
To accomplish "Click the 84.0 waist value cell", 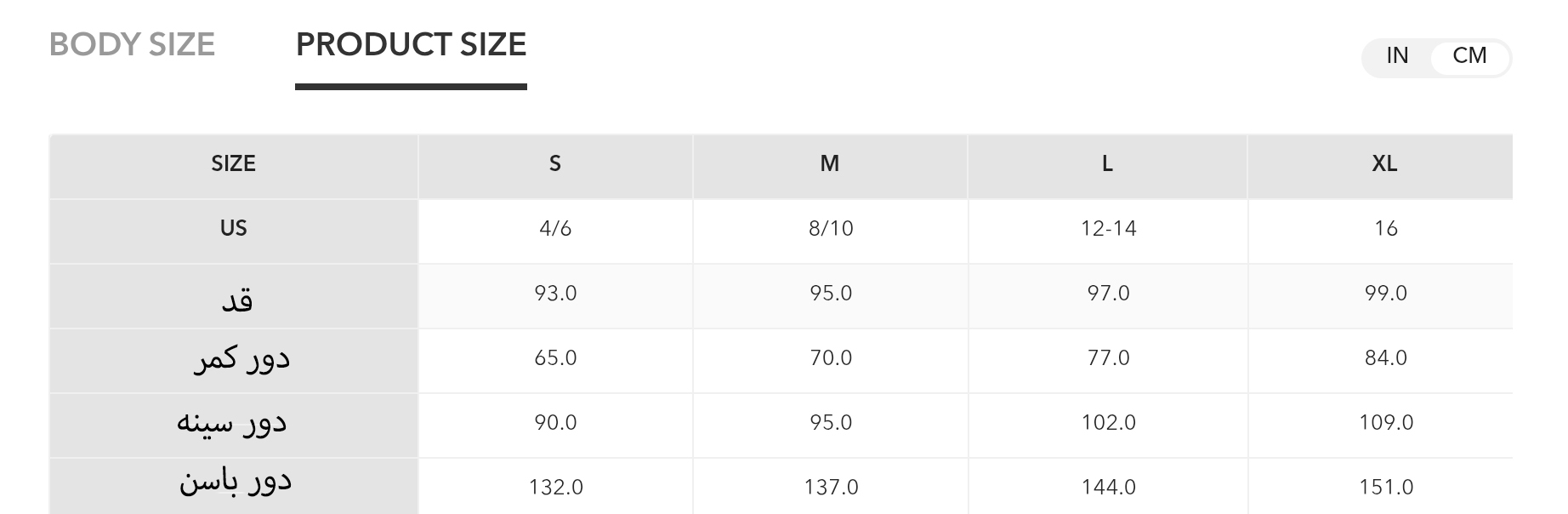I will pos(1386,357).
